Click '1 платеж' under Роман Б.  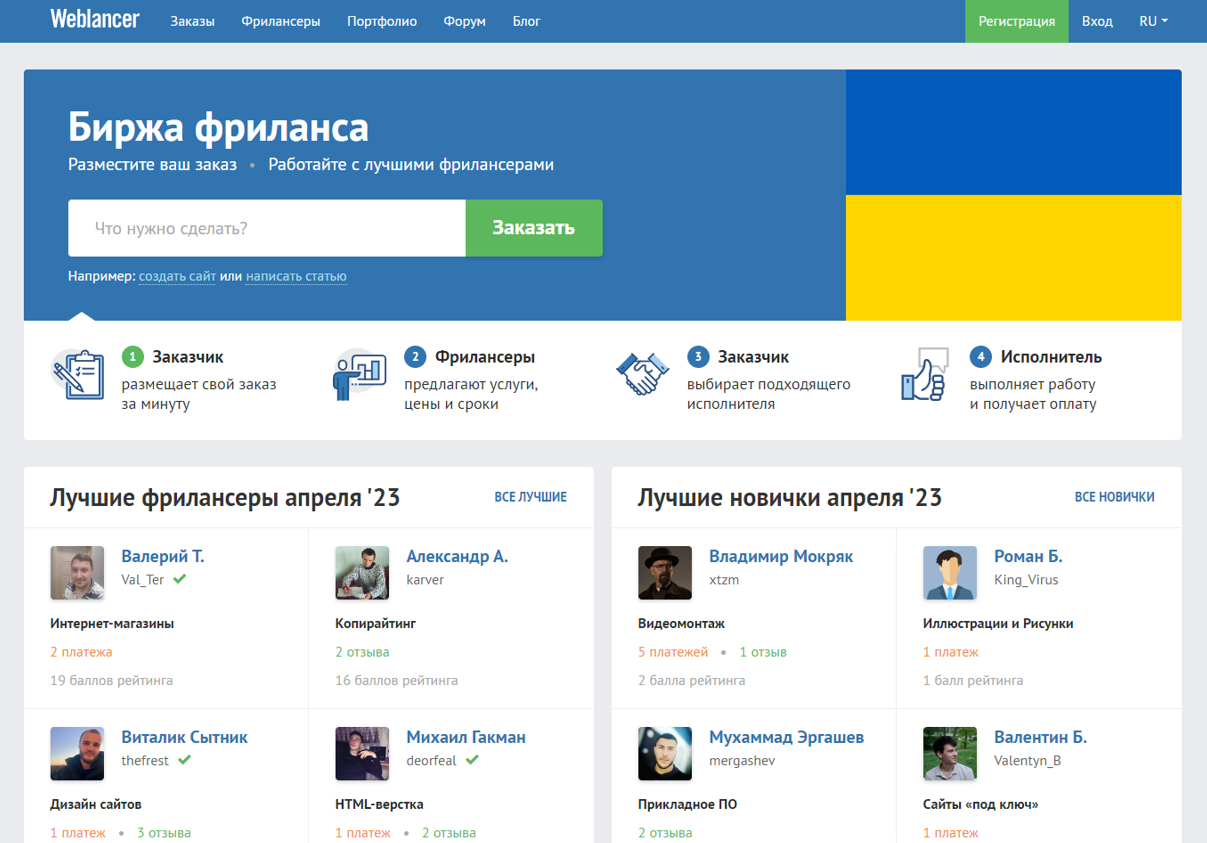951,652
